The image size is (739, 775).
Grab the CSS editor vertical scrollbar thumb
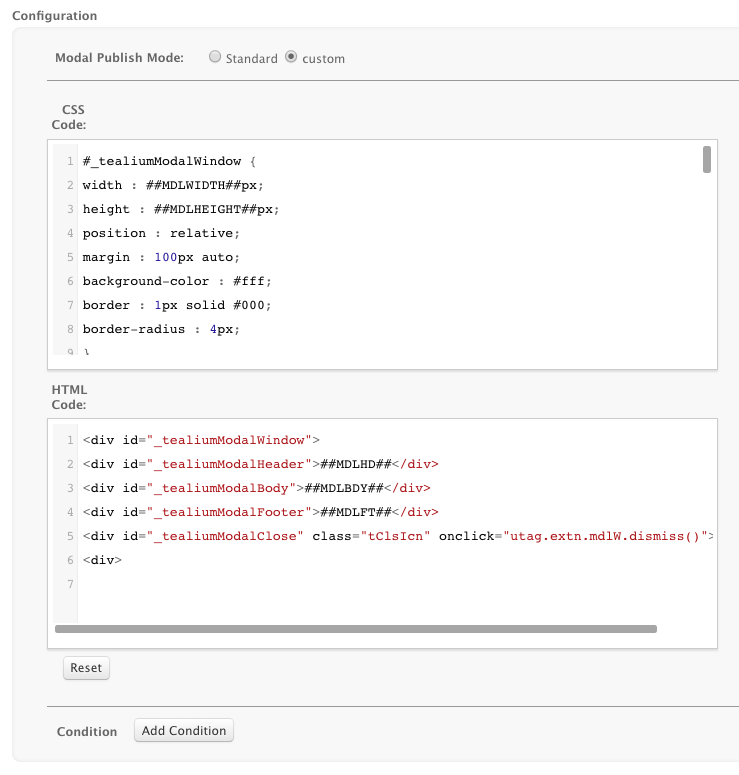707,160
